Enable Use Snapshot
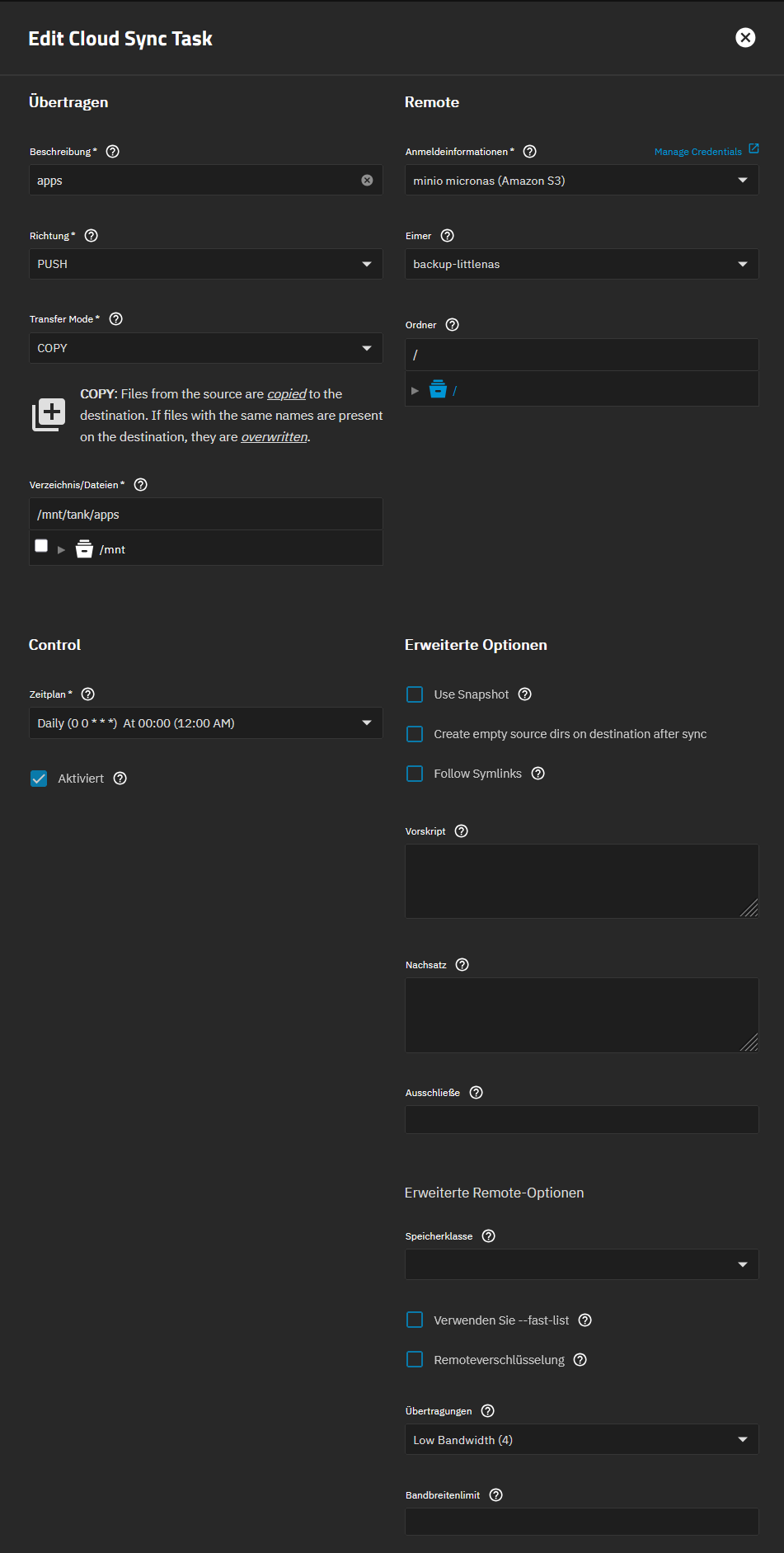The image size is (784, 1553). tap(415, 694)
